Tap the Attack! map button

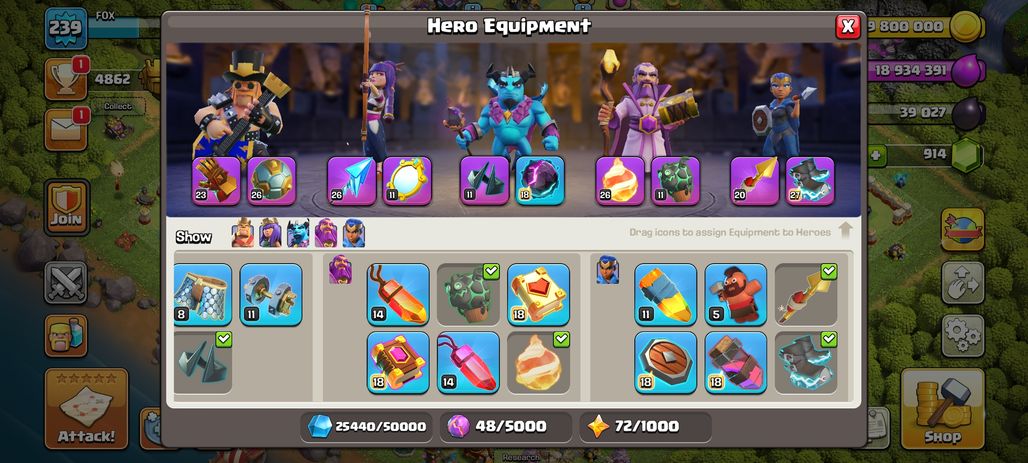click(86, 409)
